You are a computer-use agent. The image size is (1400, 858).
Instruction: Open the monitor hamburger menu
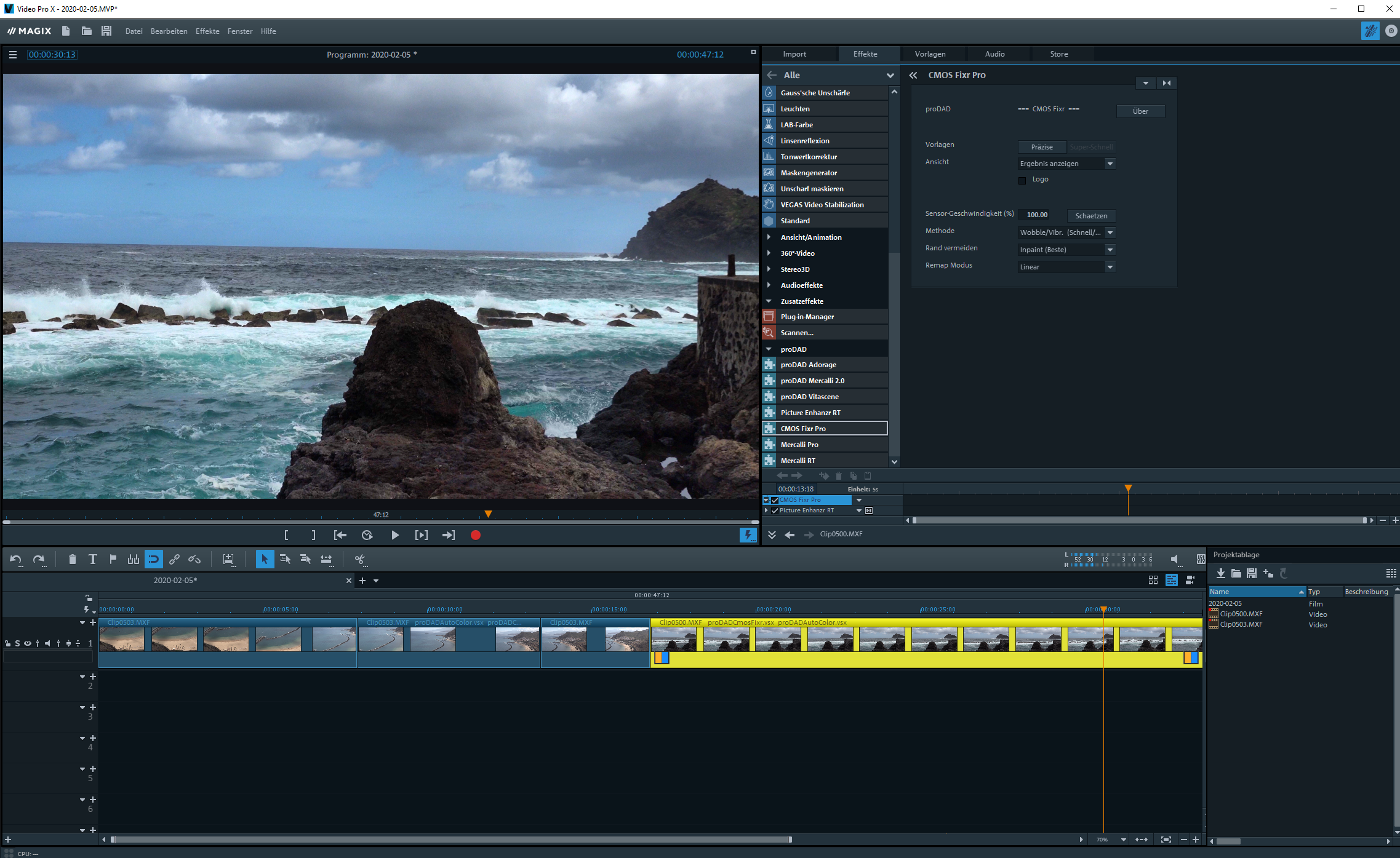[x=12, y=55]
